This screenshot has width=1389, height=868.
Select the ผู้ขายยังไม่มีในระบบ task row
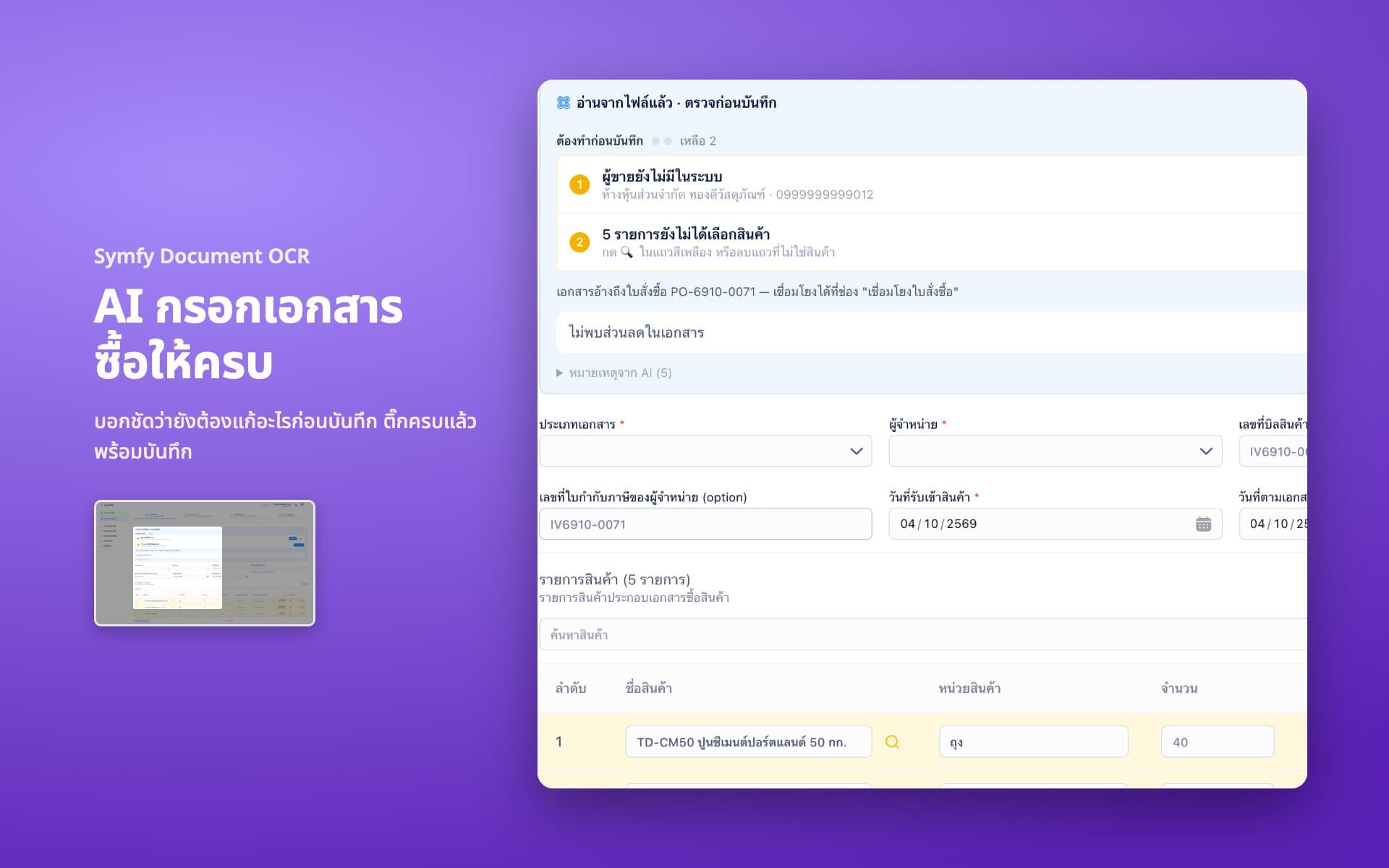coord(932,184)
